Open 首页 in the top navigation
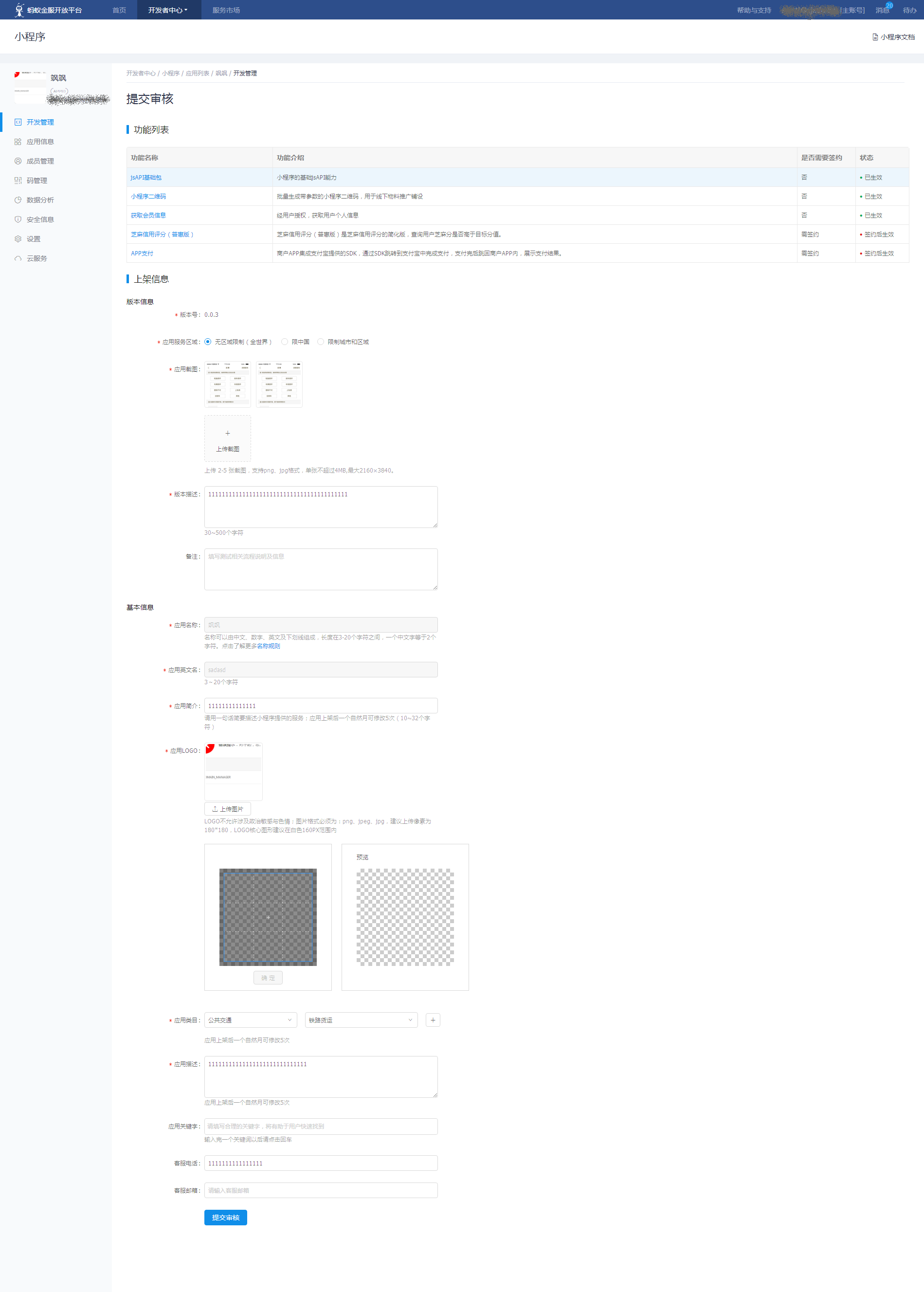This screenshot has height=1292, width=924. click(x=119, y=10)
